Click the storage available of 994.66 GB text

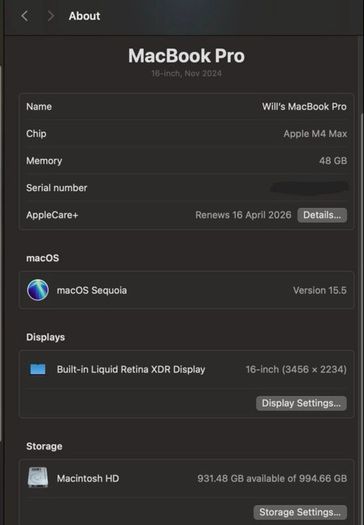point(272,478)
